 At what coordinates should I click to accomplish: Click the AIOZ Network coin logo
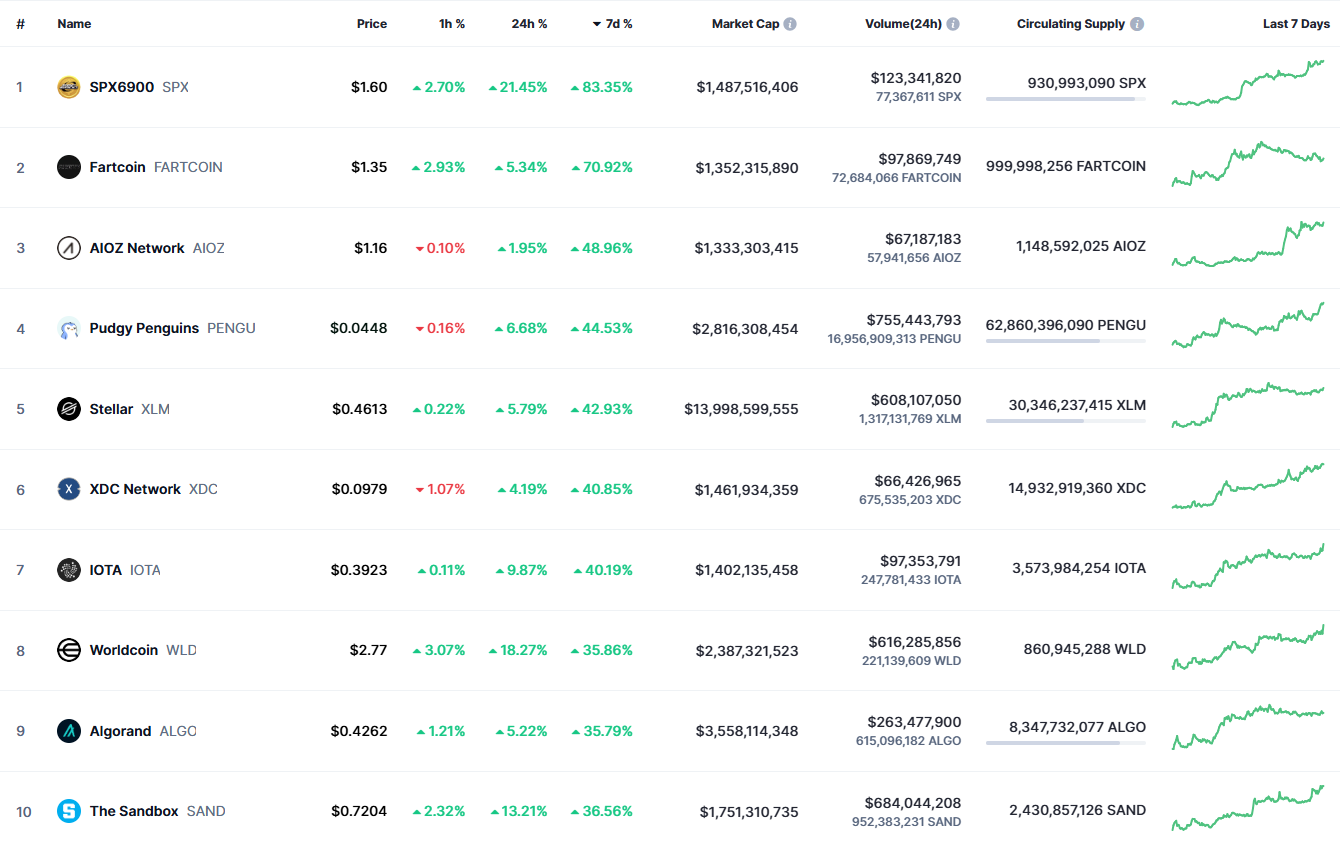pyautogui.click(x=69, y=248)
